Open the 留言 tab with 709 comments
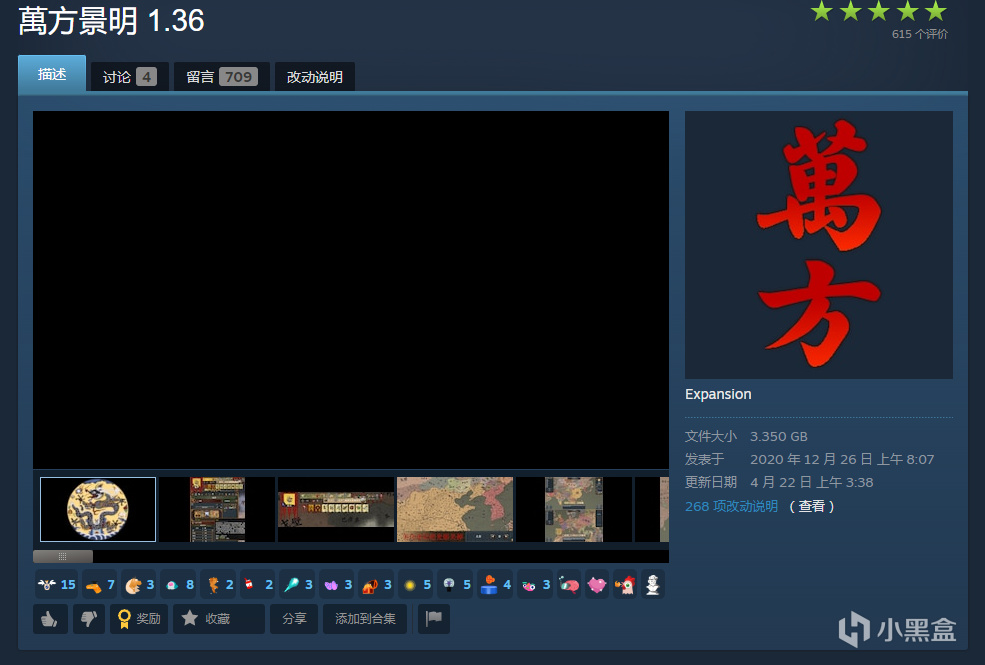985x665 pixels. [x=222, y=77]
